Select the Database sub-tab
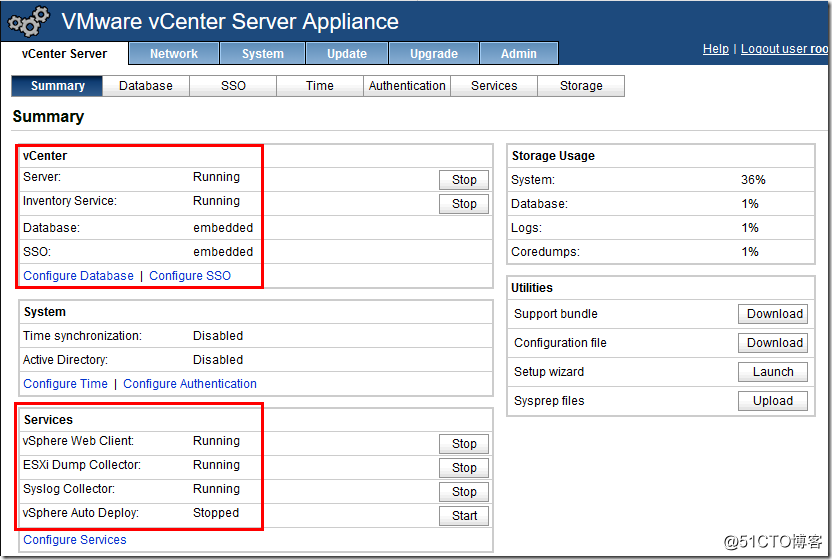 146,86
